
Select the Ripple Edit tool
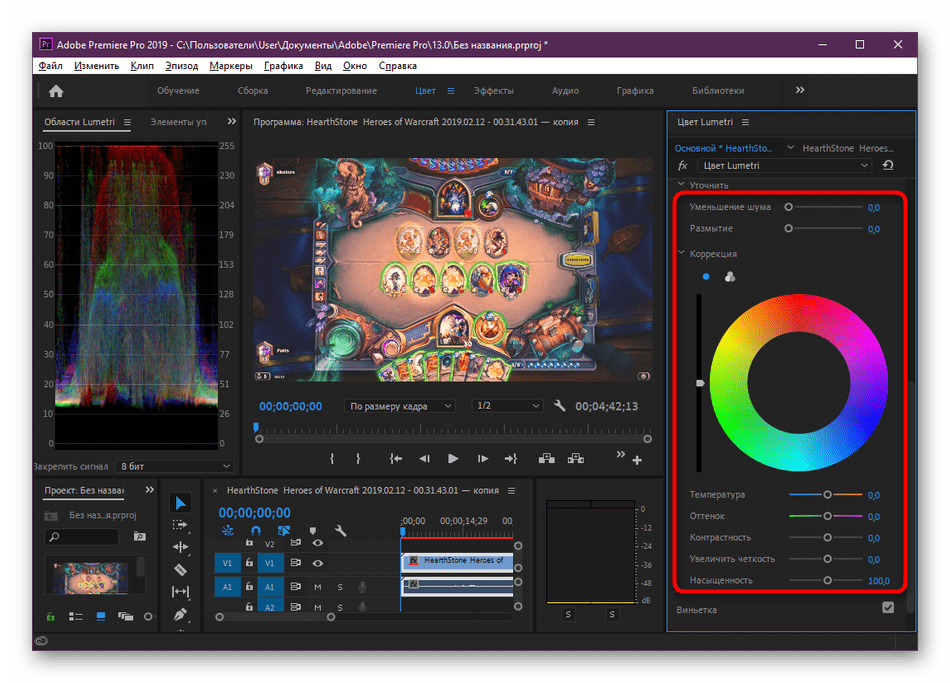point(180,547)
